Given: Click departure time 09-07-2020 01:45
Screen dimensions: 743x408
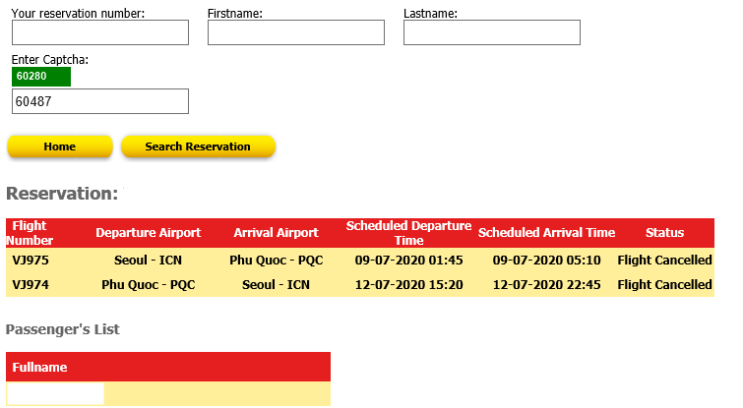Looking at the screenshot, I should click(x=409, y=260).
